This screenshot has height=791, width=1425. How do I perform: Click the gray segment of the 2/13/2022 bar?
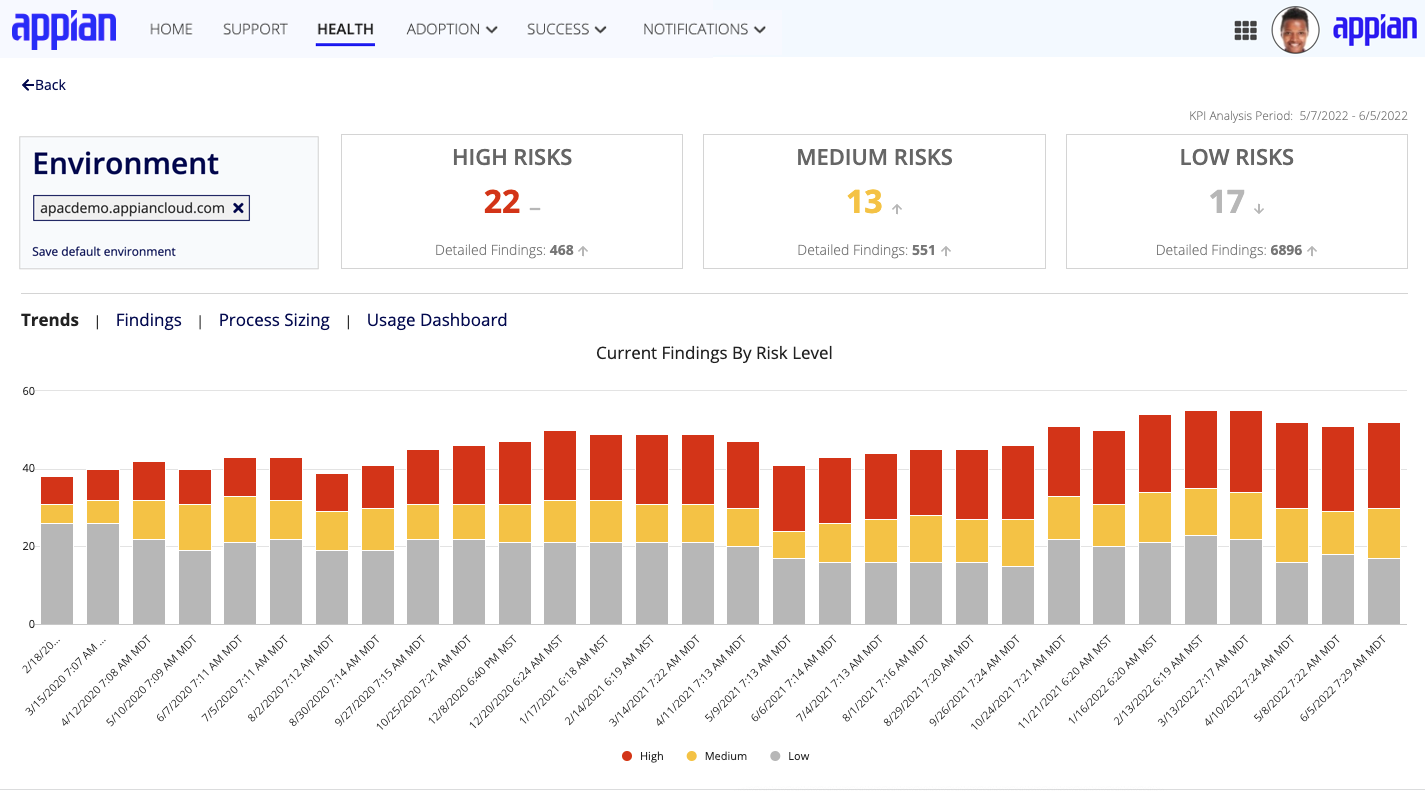point(1201,580)
